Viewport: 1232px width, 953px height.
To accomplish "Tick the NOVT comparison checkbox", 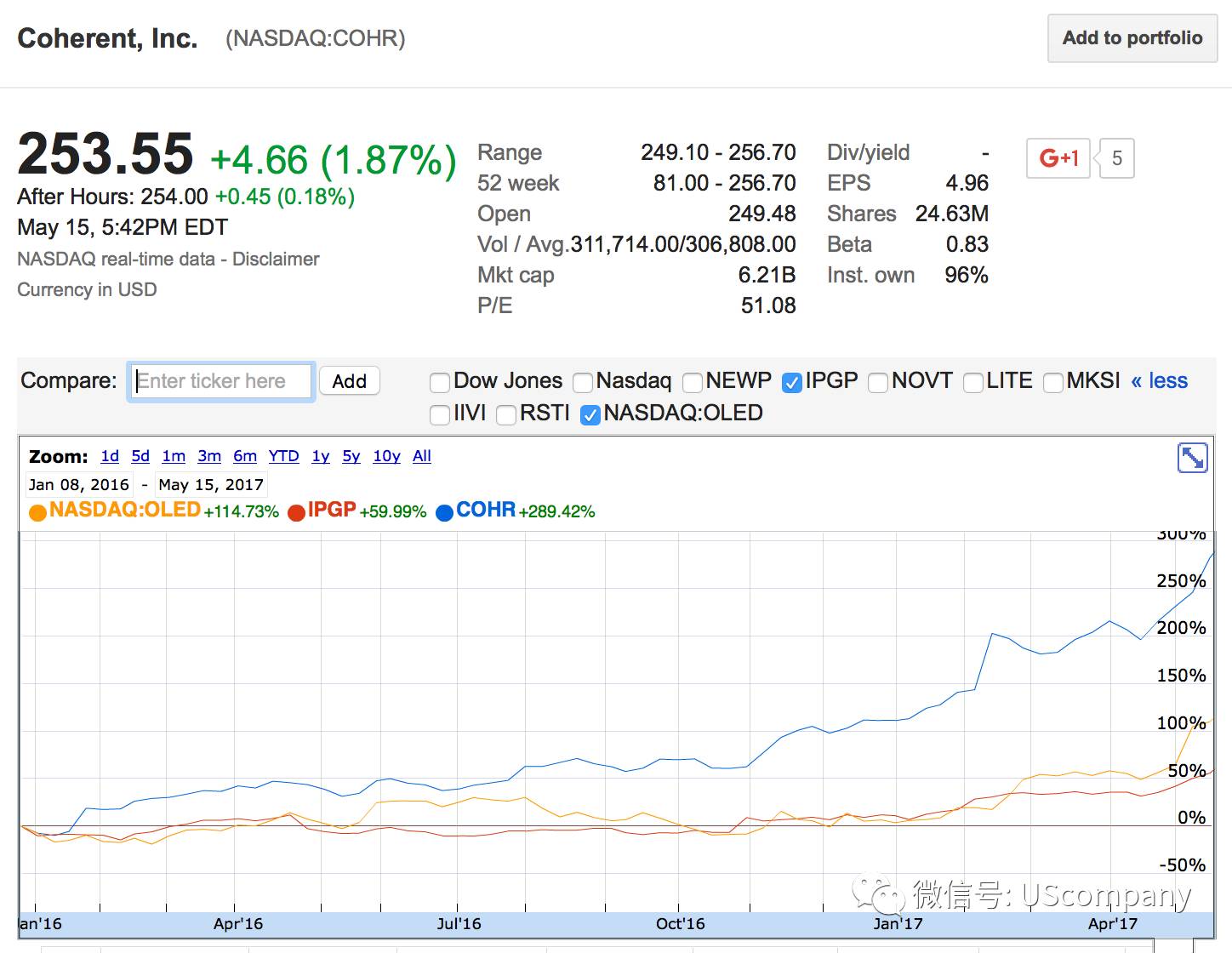I will pyautogui.click(x=878, y=382).
